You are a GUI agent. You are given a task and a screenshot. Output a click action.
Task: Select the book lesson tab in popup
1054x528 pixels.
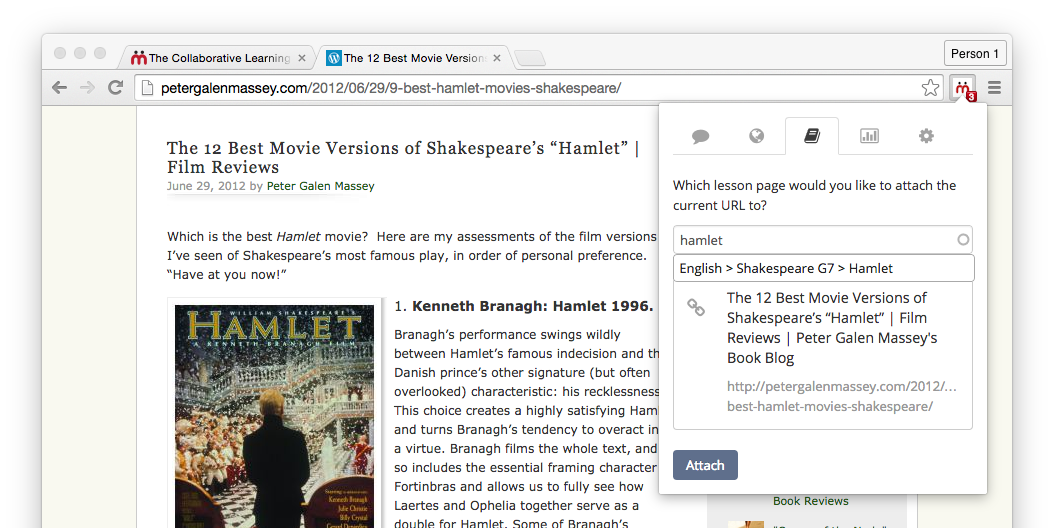(812, 137)
